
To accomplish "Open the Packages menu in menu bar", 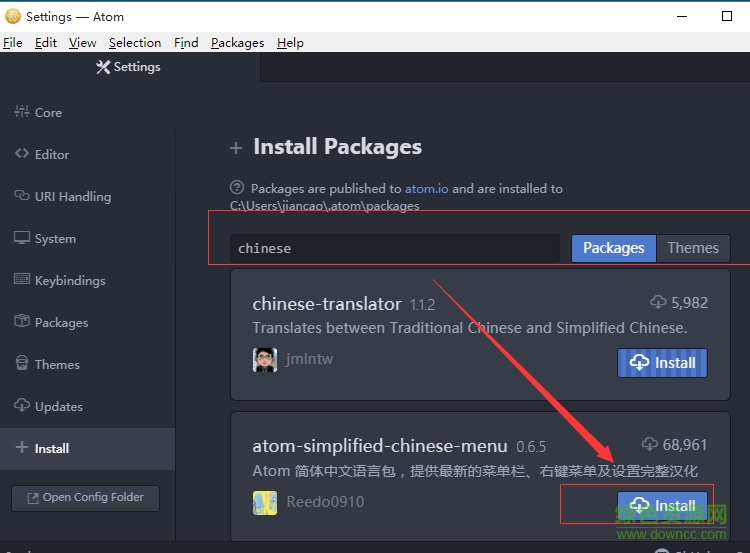I will (237, 43).
